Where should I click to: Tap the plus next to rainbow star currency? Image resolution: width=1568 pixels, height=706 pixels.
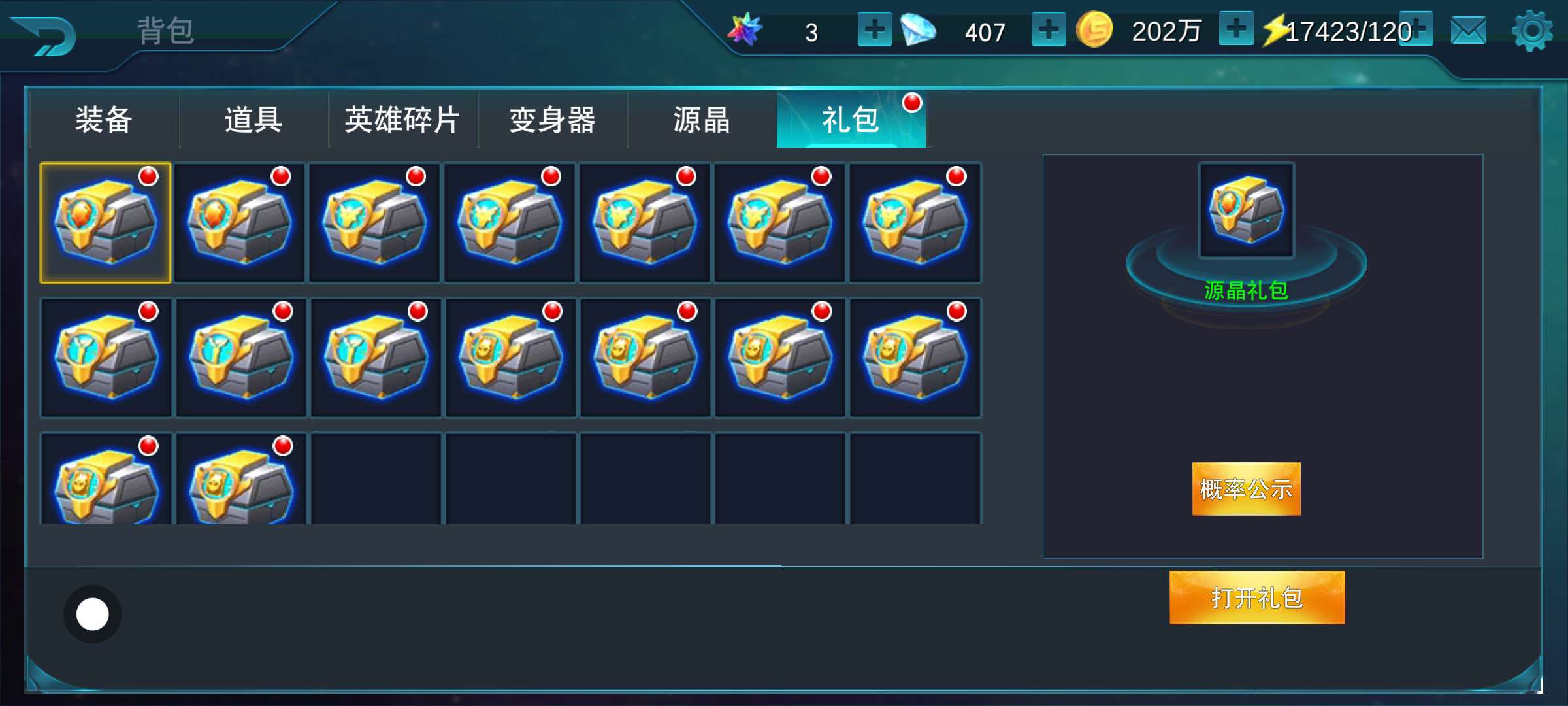tap(875, 29)
